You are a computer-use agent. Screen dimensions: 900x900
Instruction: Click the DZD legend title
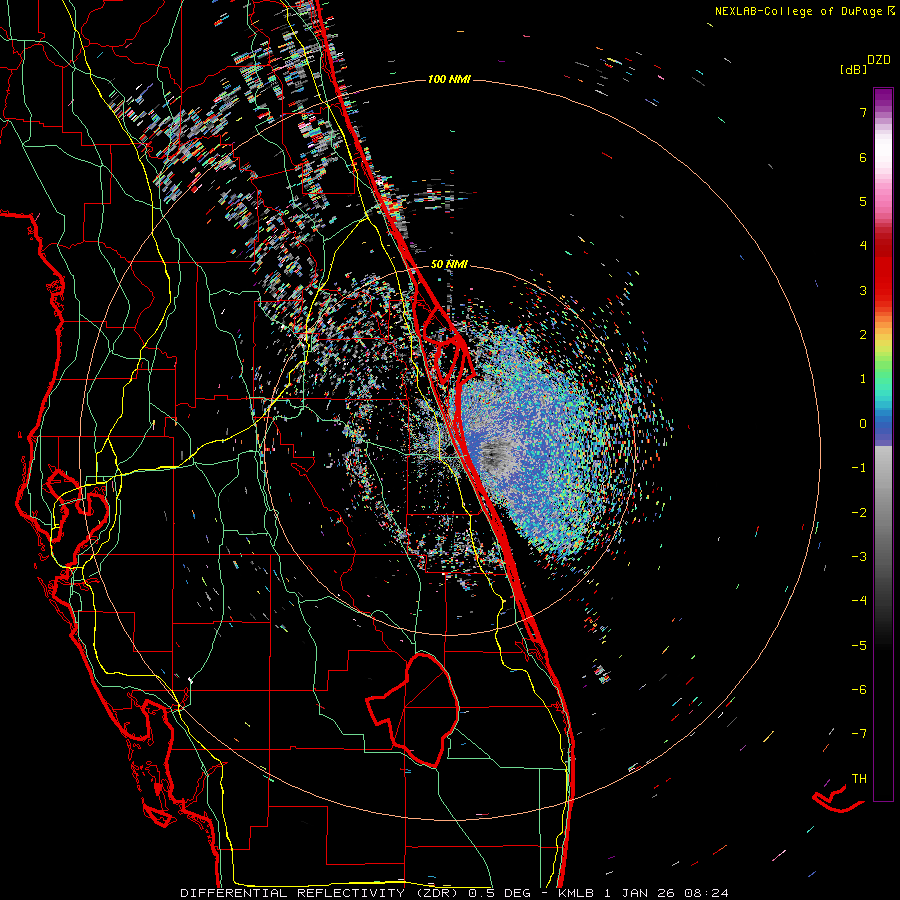[x=879, y=60]
